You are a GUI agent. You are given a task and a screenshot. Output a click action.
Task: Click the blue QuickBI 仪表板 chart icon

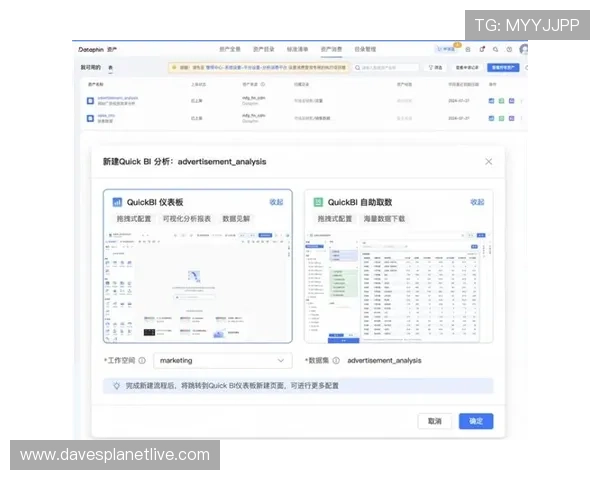click(117, 202)
